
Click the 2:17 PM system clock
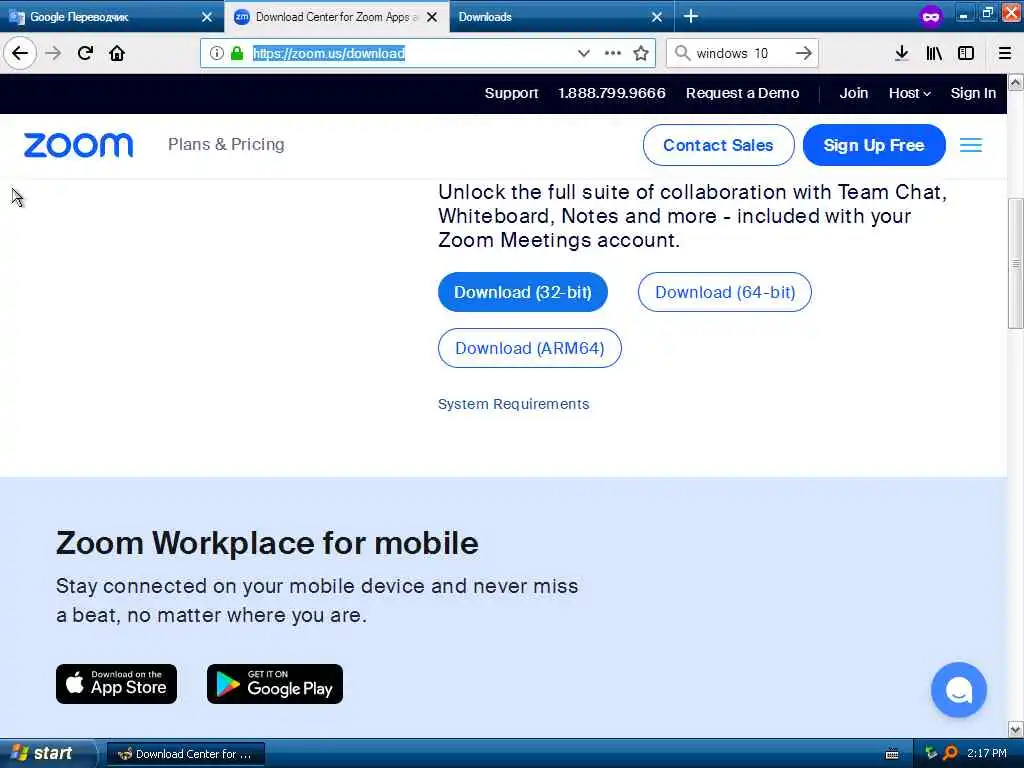click(987, 754)
